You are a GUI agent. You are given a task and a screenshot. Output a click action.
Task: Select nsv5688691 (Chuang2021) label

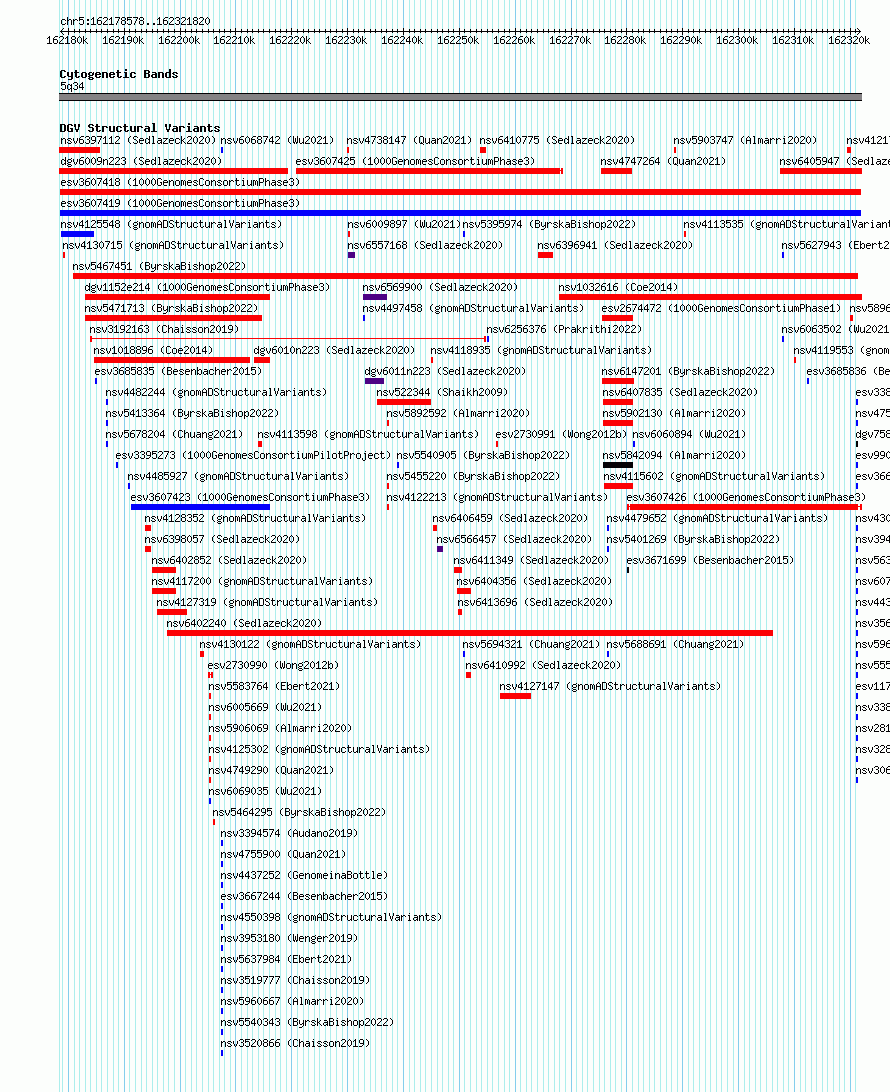tap(675, 645)
